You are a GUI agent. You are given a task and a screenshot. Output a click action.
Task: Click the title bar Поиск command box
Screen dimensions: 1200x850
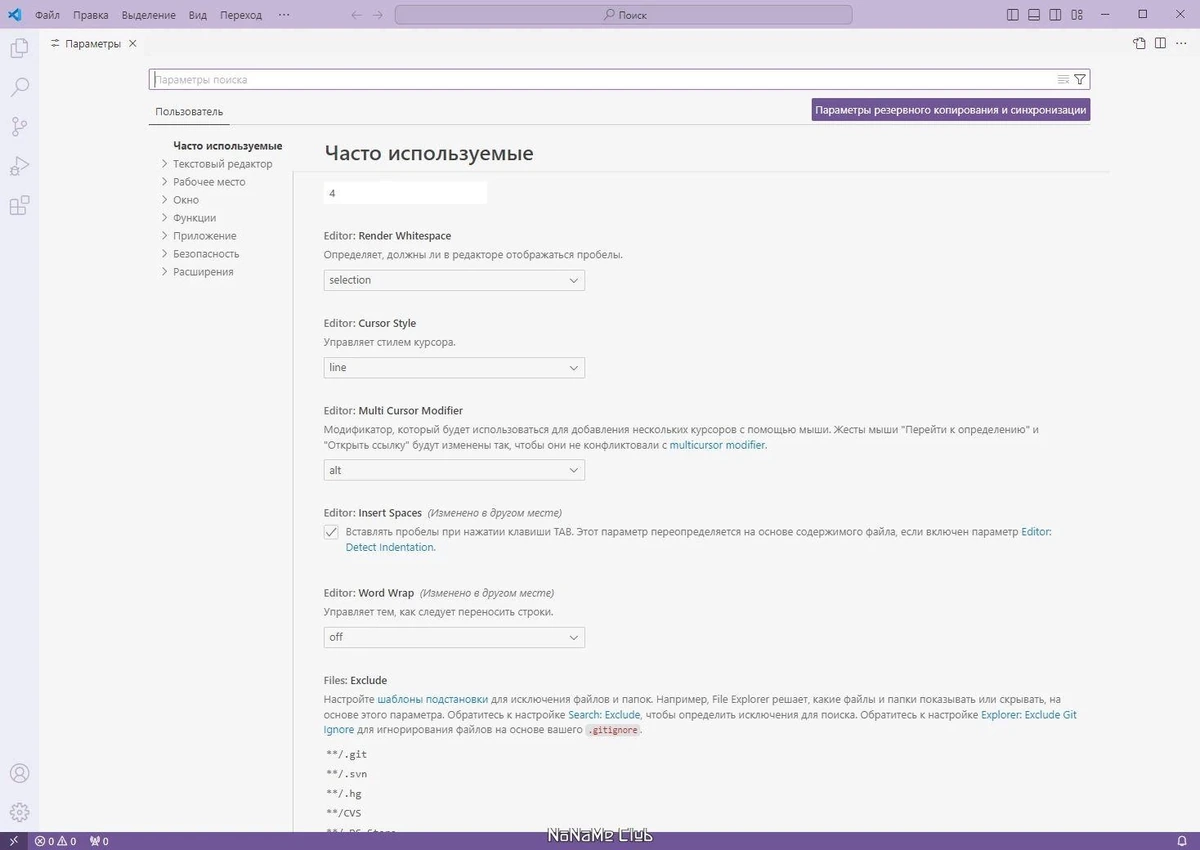624,15
